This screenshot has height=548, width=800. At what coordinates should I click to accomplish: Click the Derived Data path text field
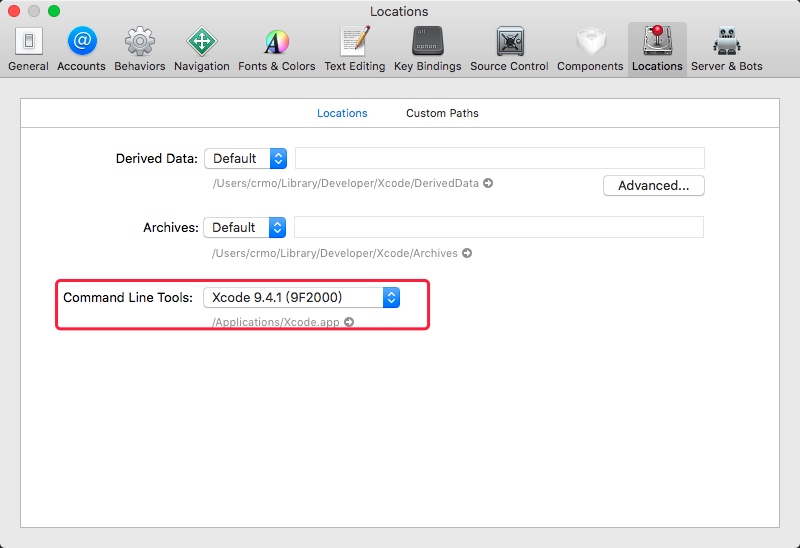pos(499,158)
